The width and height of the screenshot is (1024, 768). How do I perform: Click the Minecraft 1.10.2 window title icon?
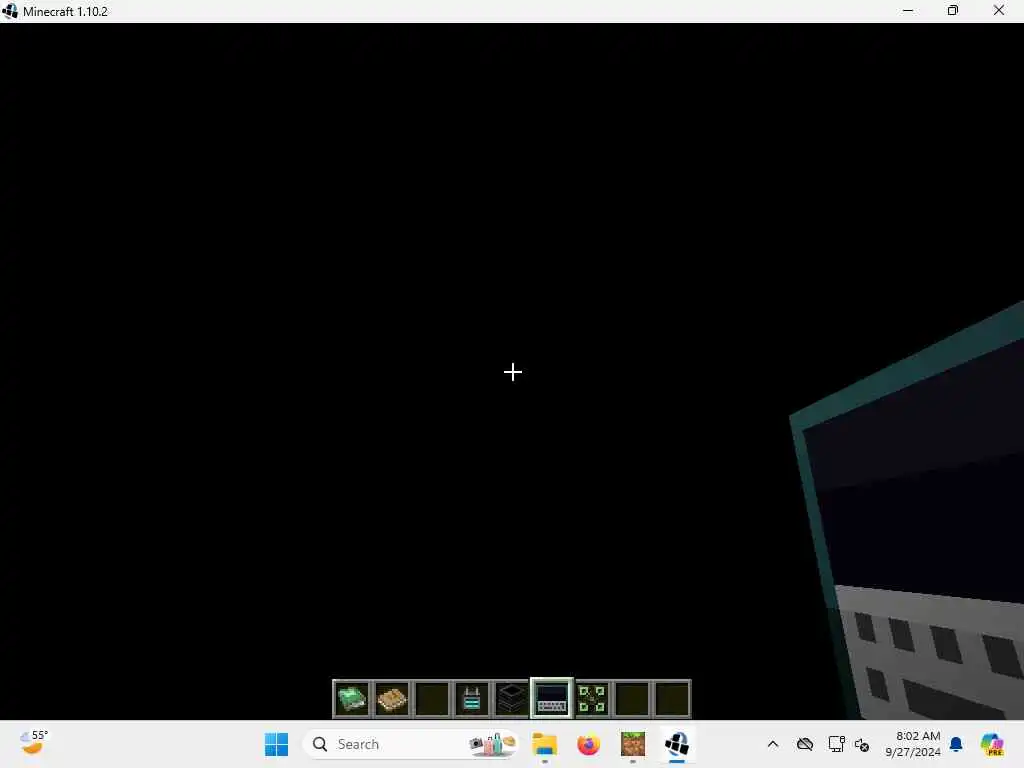[10, 11]
